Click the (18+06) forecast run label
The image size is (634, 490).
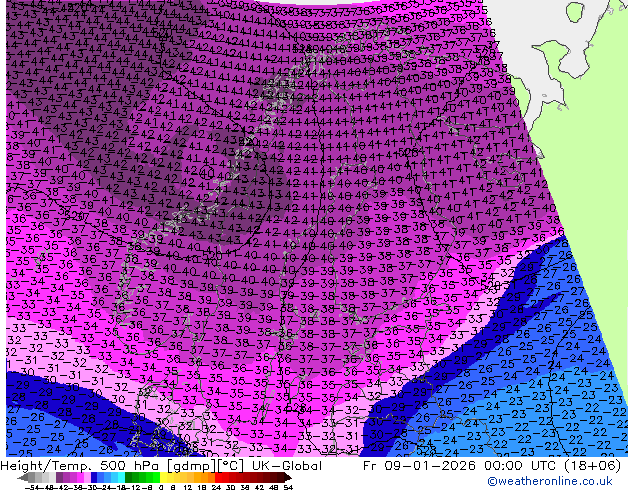tap(591, 466)
